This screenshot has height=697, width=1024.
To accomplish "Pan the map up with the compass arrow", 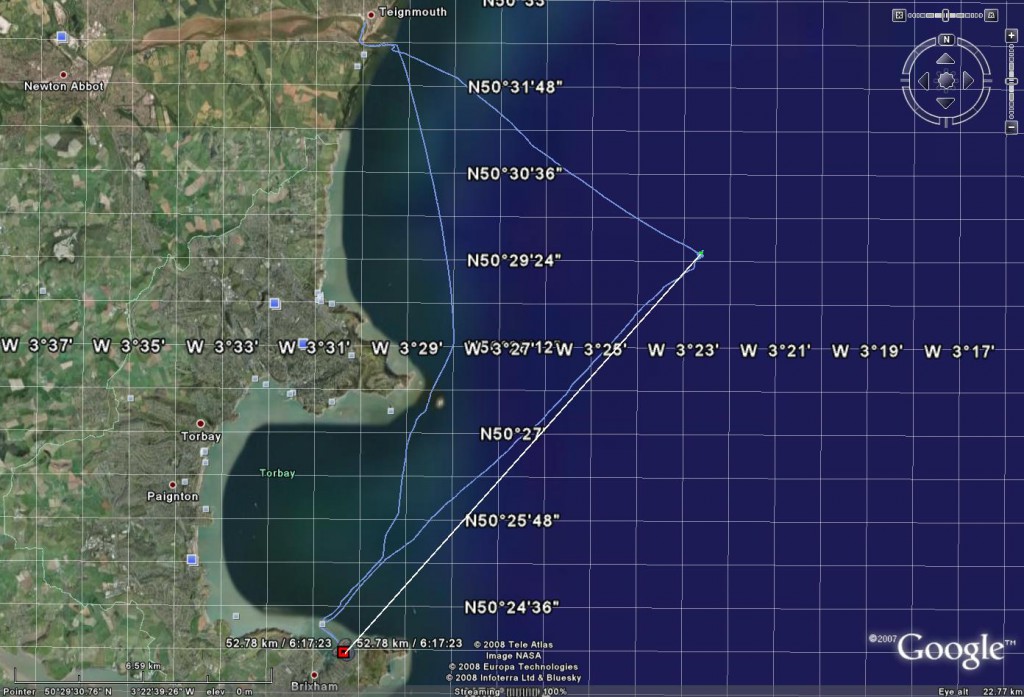I will [x=946, y=59].
